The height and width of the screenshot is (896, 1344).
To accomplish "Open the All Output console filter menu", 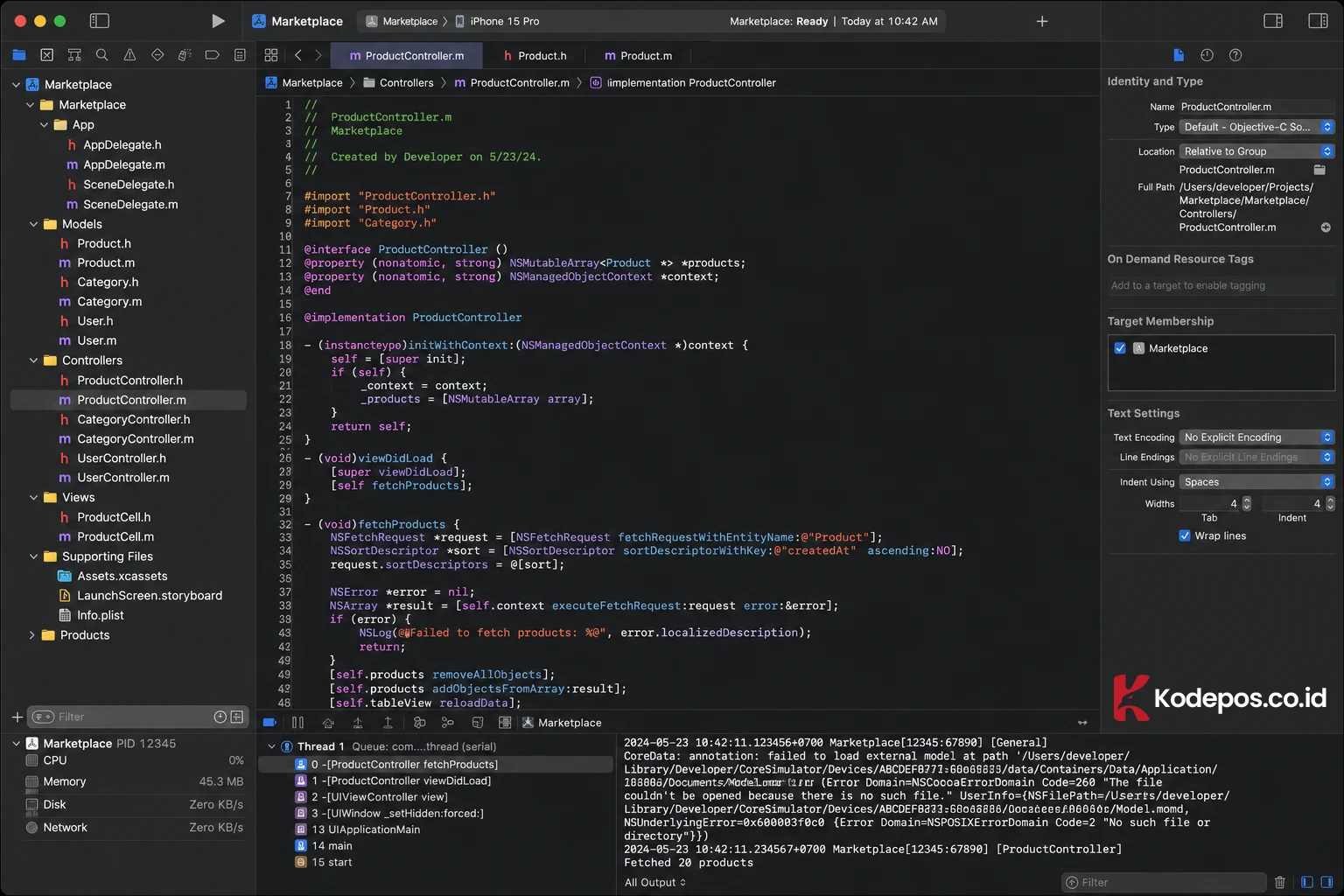I will pyautogui.click(x=655, y=882).
